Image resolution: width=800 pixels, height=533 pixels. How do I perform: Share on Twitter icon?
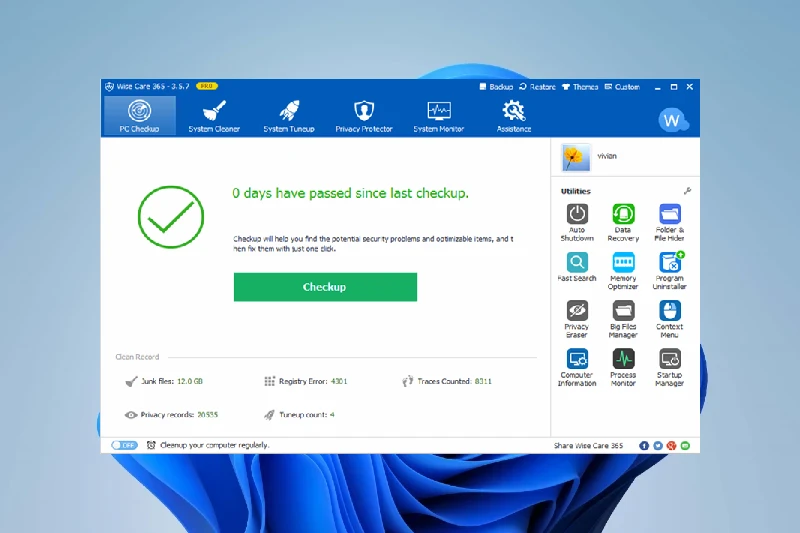658,445
